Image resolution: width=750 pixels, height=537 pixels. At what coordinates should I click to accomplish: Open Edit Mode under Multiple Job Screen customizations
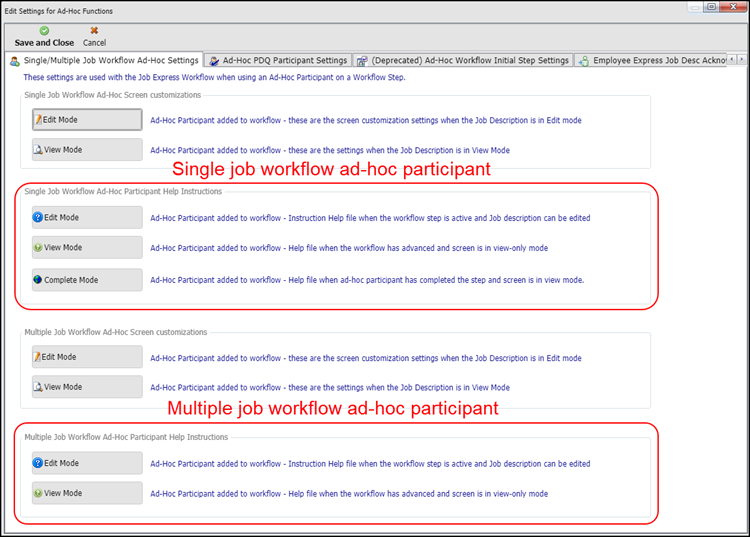(x=87, y=357)
